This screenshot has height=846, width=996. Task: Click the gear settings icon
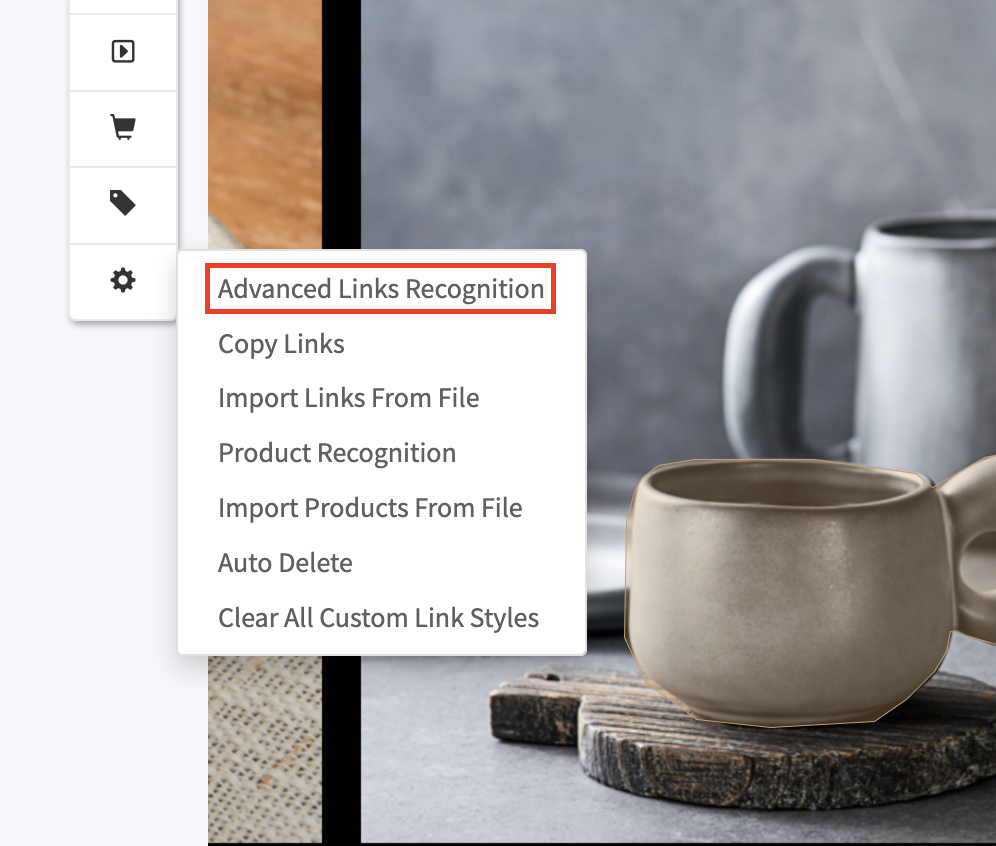[x=122, y=281]
